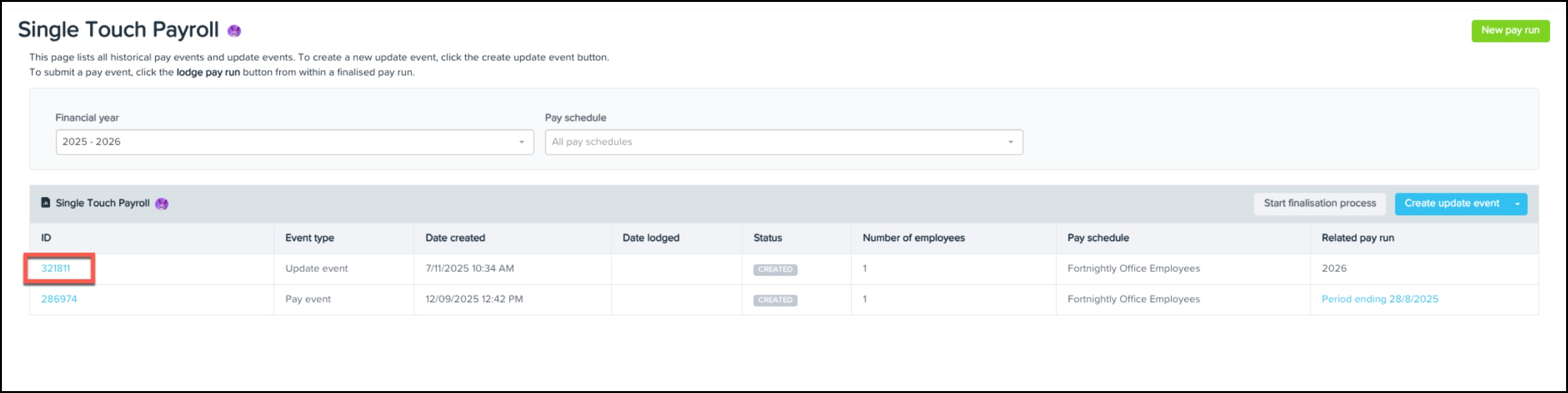The image size is (1568, 393).
Task: Open the Pay schedule dropdown
Action: coord(783,142)
